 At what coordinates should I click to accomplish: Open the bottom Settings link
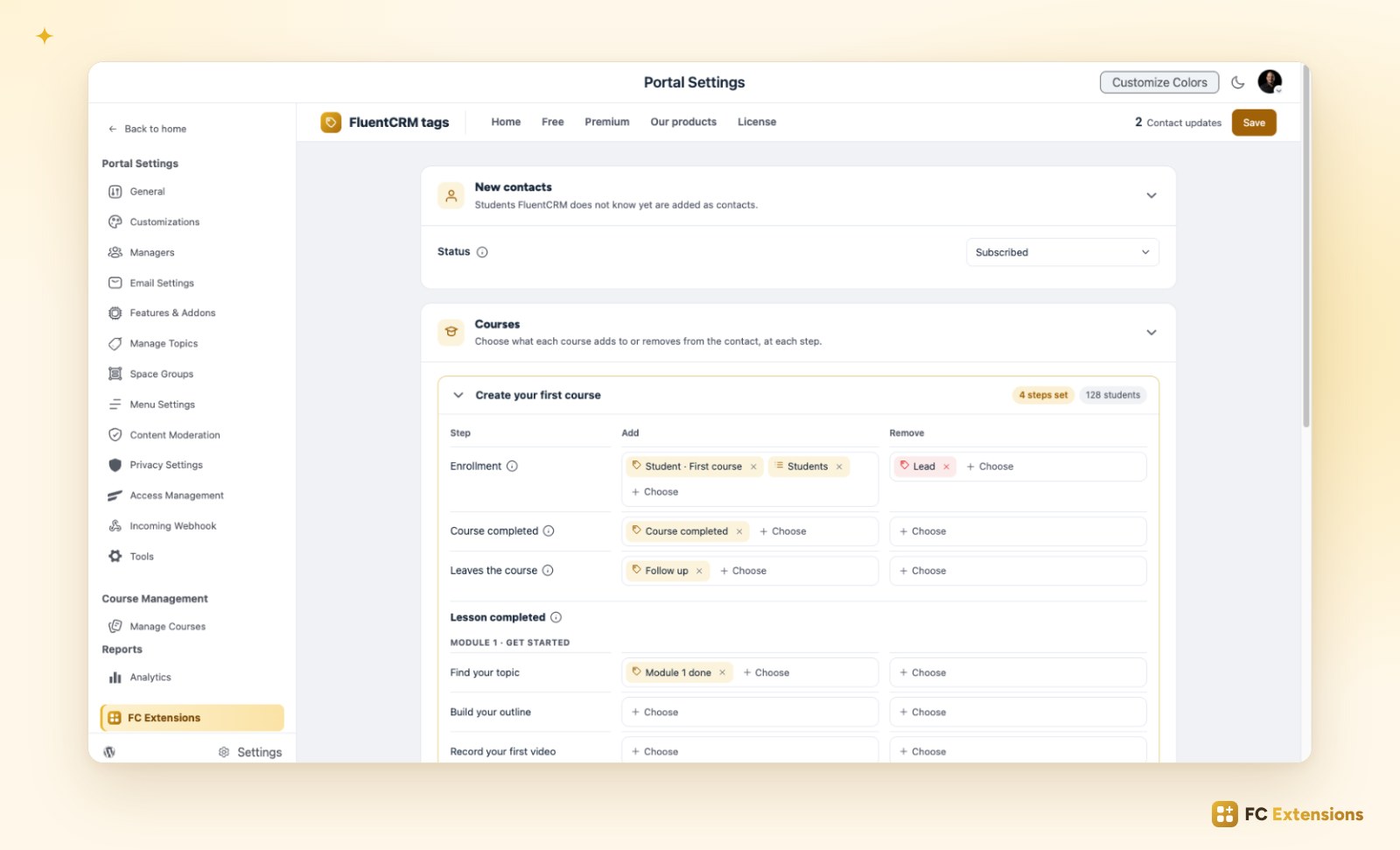pyautogui.click(x=250, y=752)
